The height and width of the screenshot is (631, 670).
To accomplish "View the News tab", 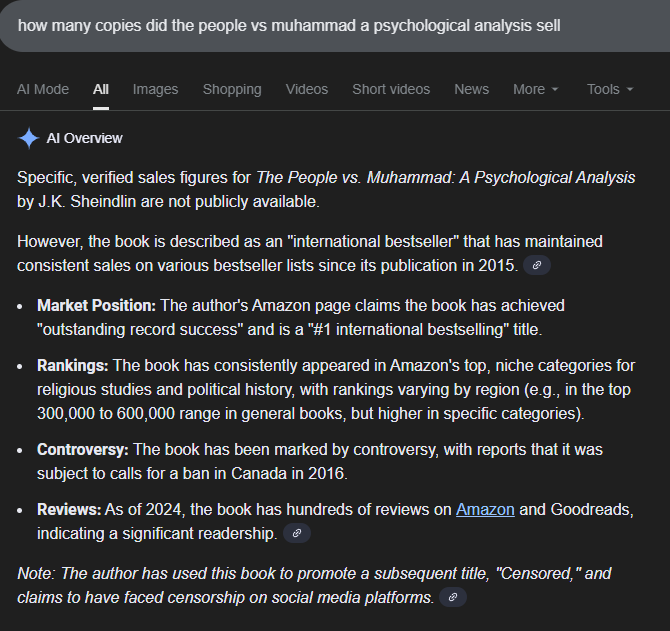I will click(x=471, y=89).
